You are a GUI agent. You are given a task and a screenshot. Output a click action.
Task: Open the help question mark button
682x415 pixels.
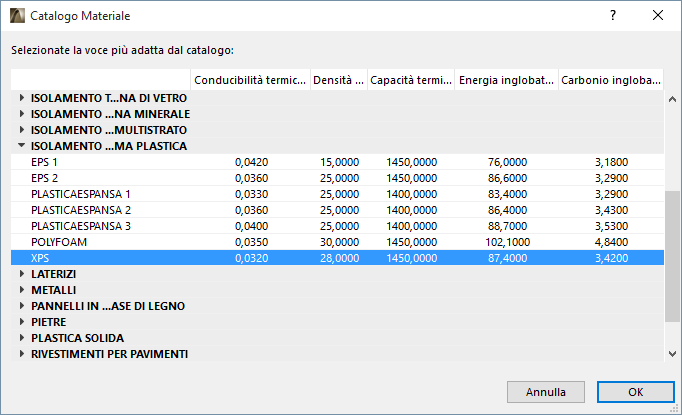click(x=613, y=16)
